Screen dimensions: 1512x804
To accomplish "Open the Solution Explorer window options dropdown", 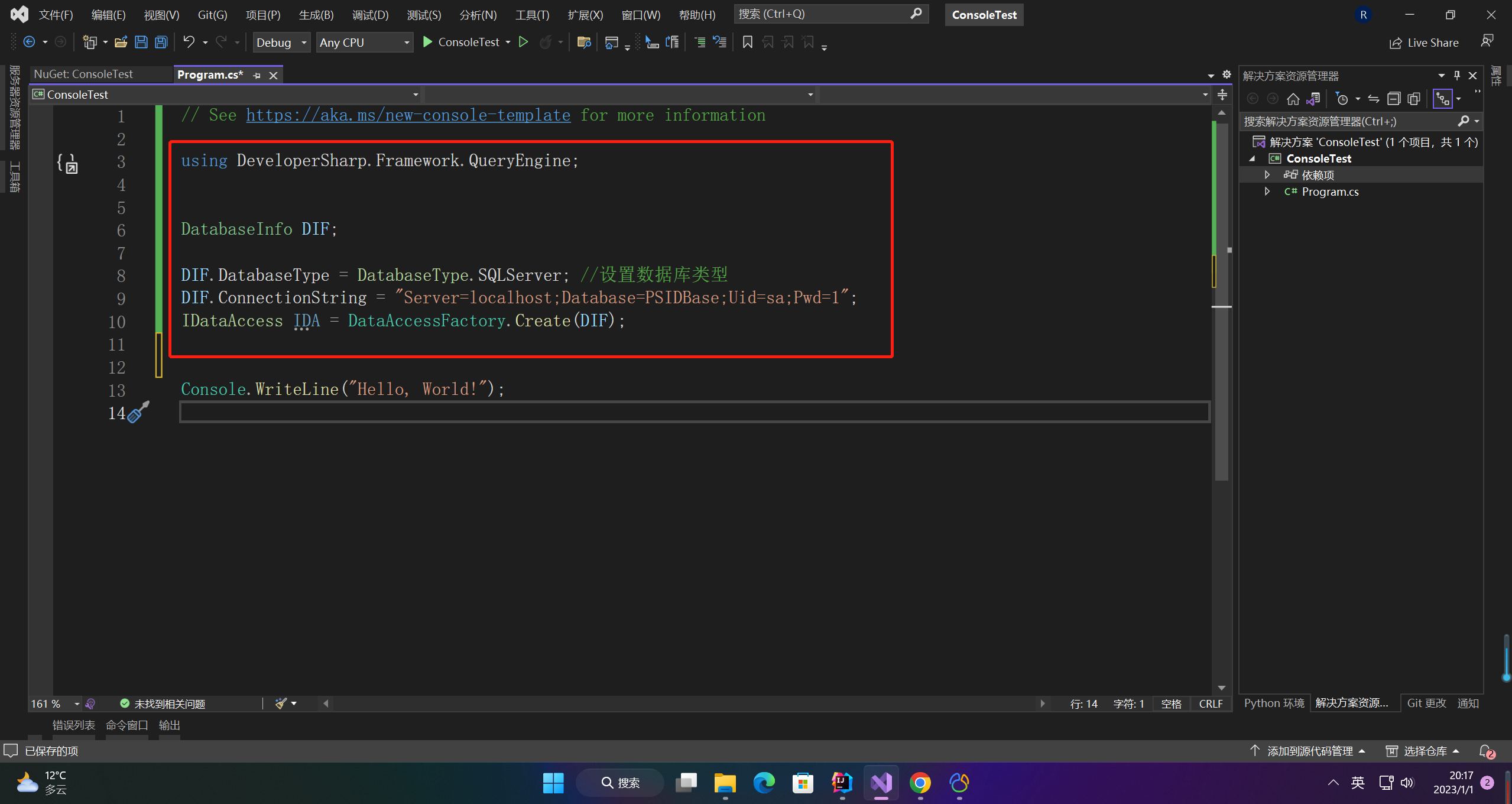I will (x=1441, y=76).
